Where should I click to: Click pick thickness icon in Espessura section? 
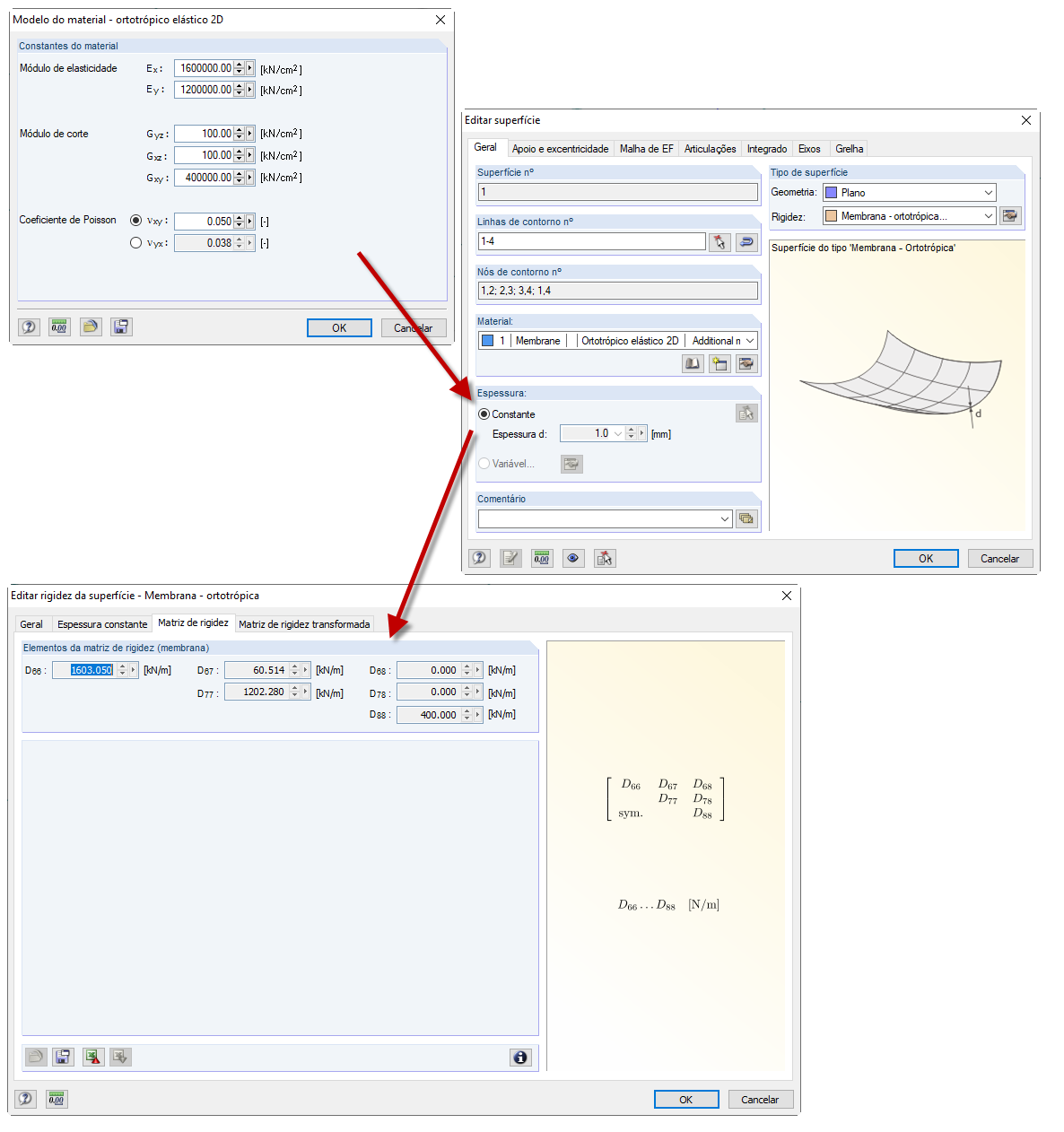[x=746, y=414]
